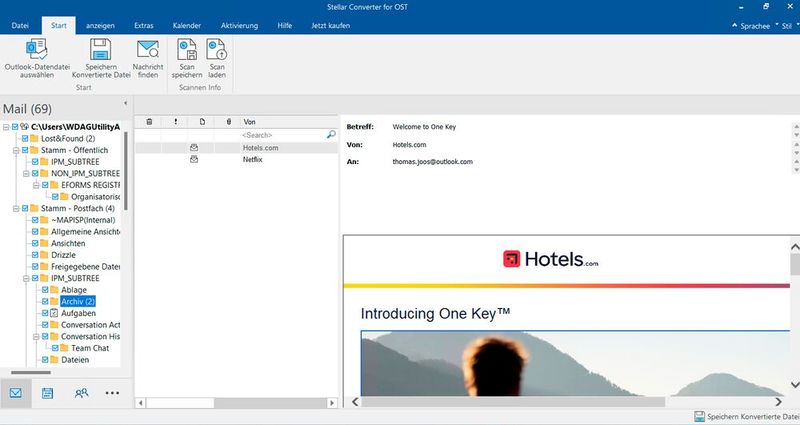The image size is (800, 425).
Task: Open the calendar view in bottom navigation
Action: (47, 393)
